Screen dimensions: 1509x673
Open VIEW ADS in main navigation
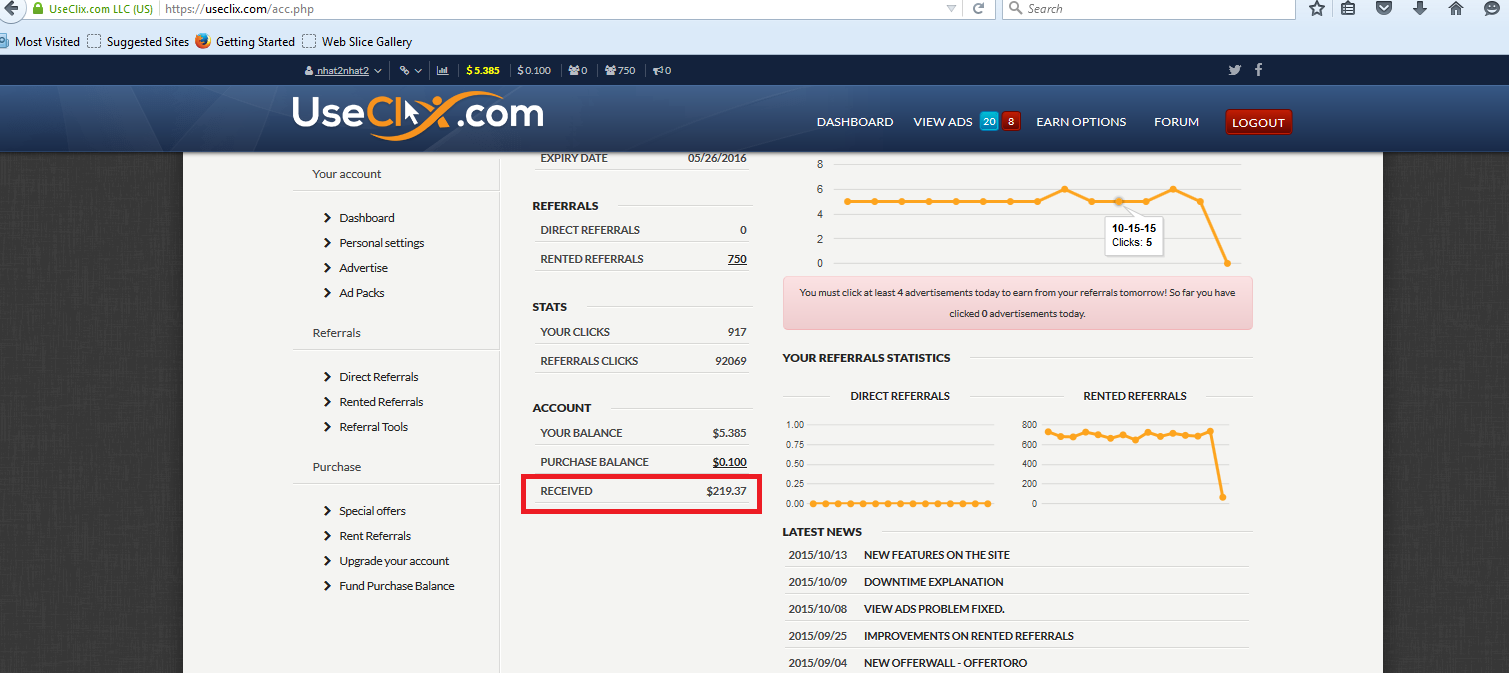tap(943, 122)
